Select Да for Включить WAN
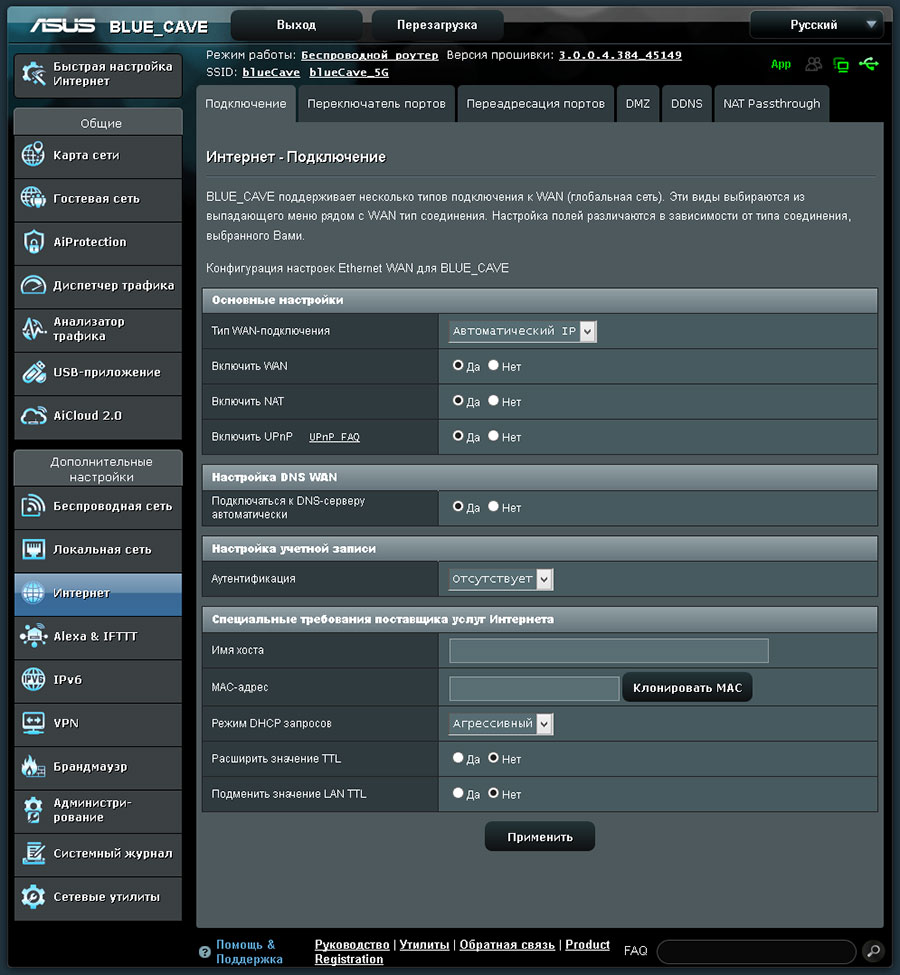Viewport: 900px width, 975px height. point(458,365)
